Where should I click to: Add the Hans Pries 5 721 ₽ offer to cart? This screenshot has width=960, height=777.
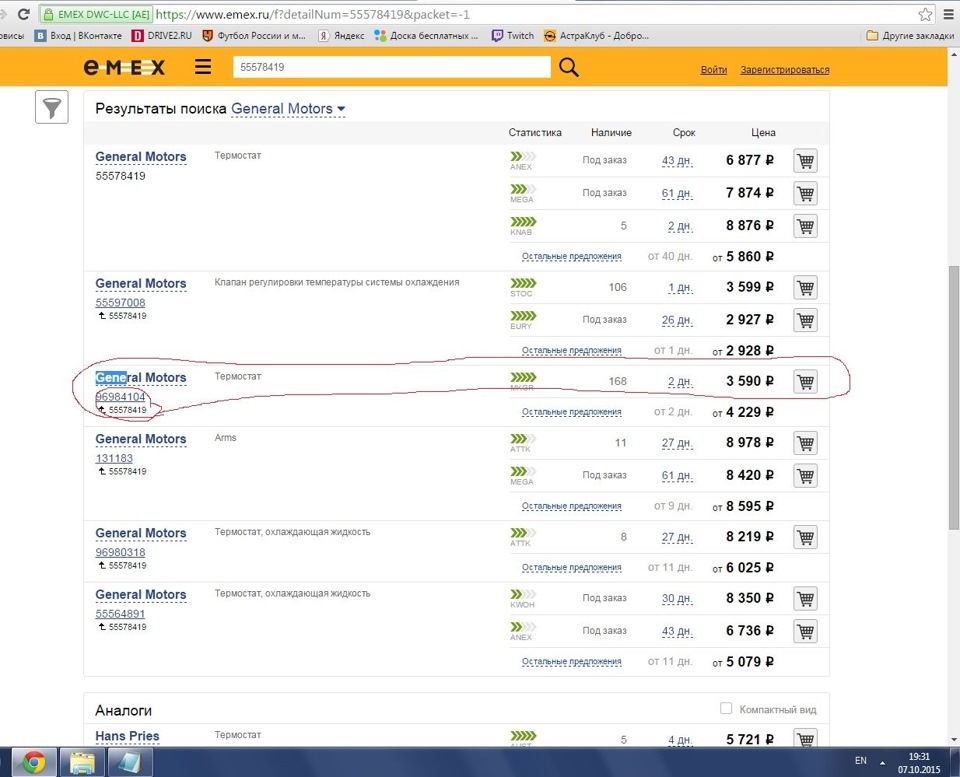pos(805,738)
